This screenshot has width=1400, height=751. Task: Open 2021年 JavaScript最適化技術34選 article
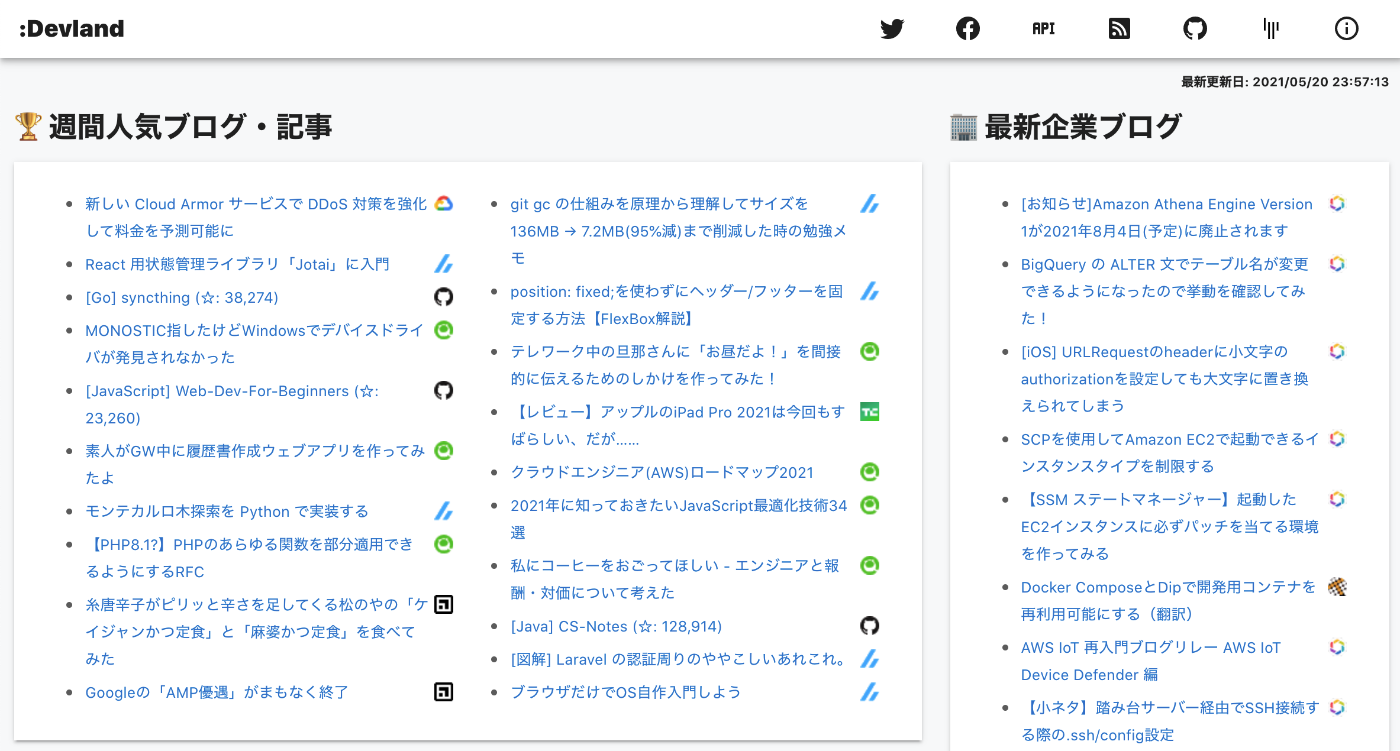click(679, 519)
